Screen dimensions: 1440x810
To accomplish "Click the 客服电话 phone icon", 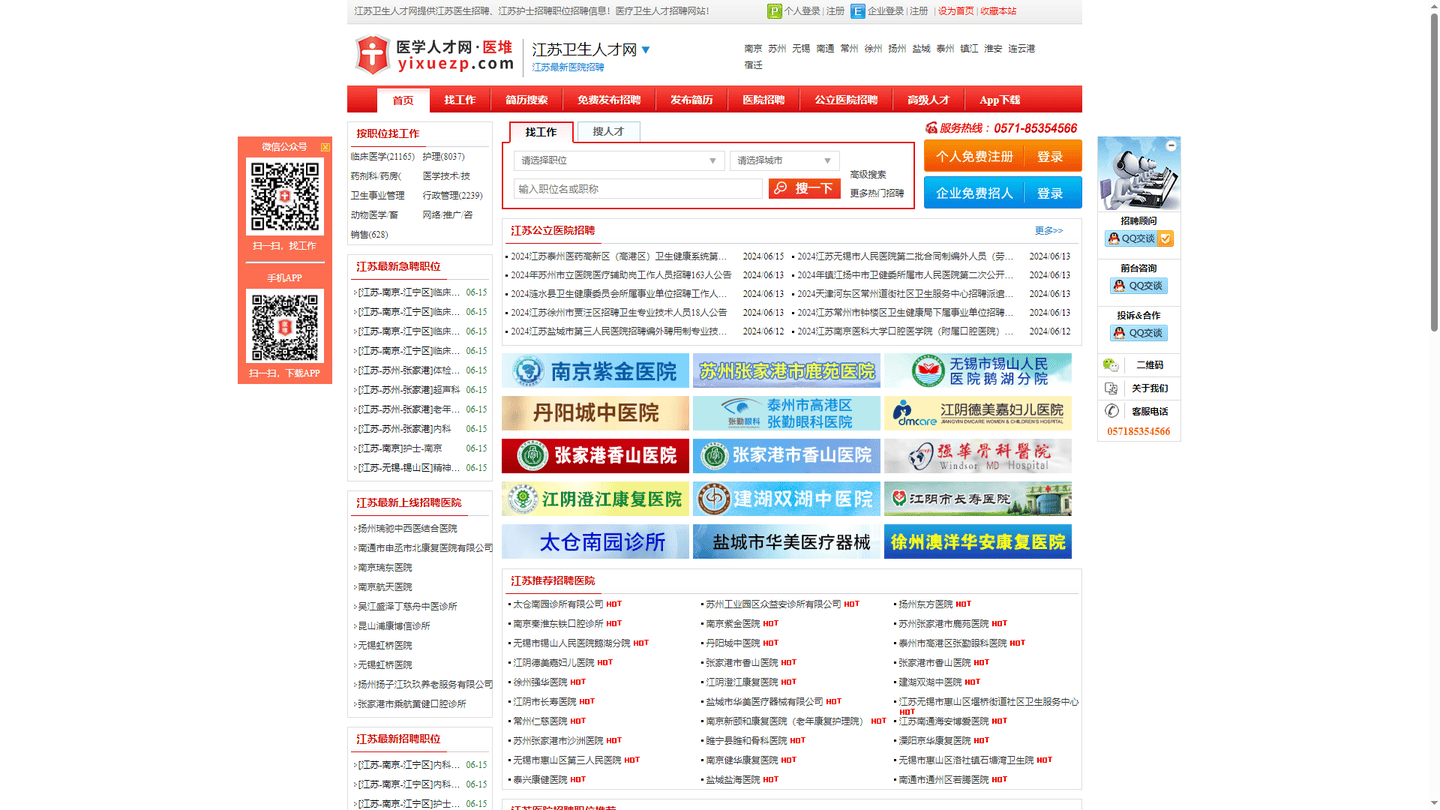I will point(1111,411).
